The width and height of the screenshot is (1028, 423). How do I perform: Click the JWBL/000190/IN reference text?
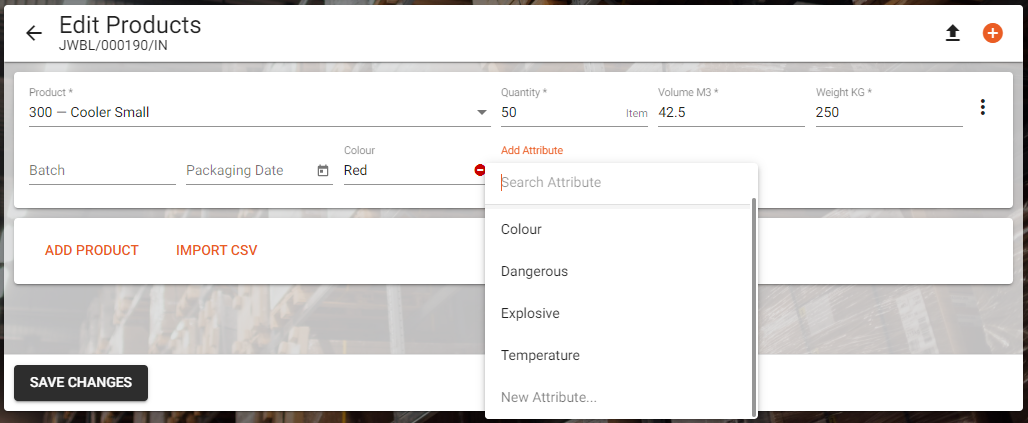click(113, 47)
